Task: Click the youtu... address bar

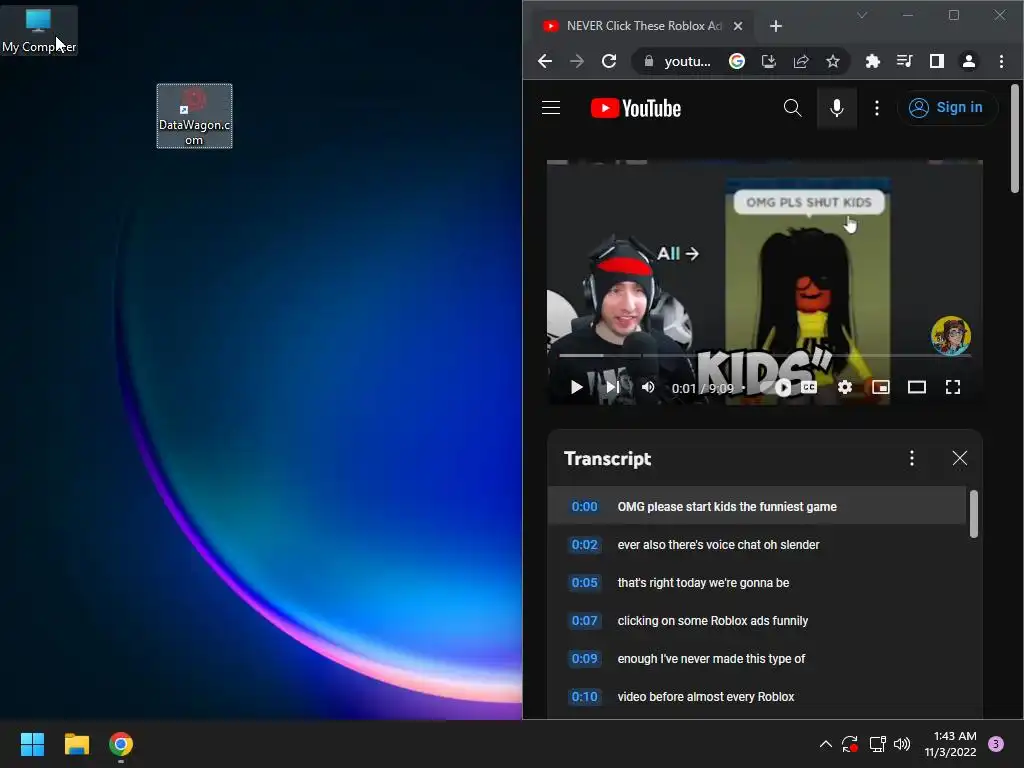Action: [687, 61]
